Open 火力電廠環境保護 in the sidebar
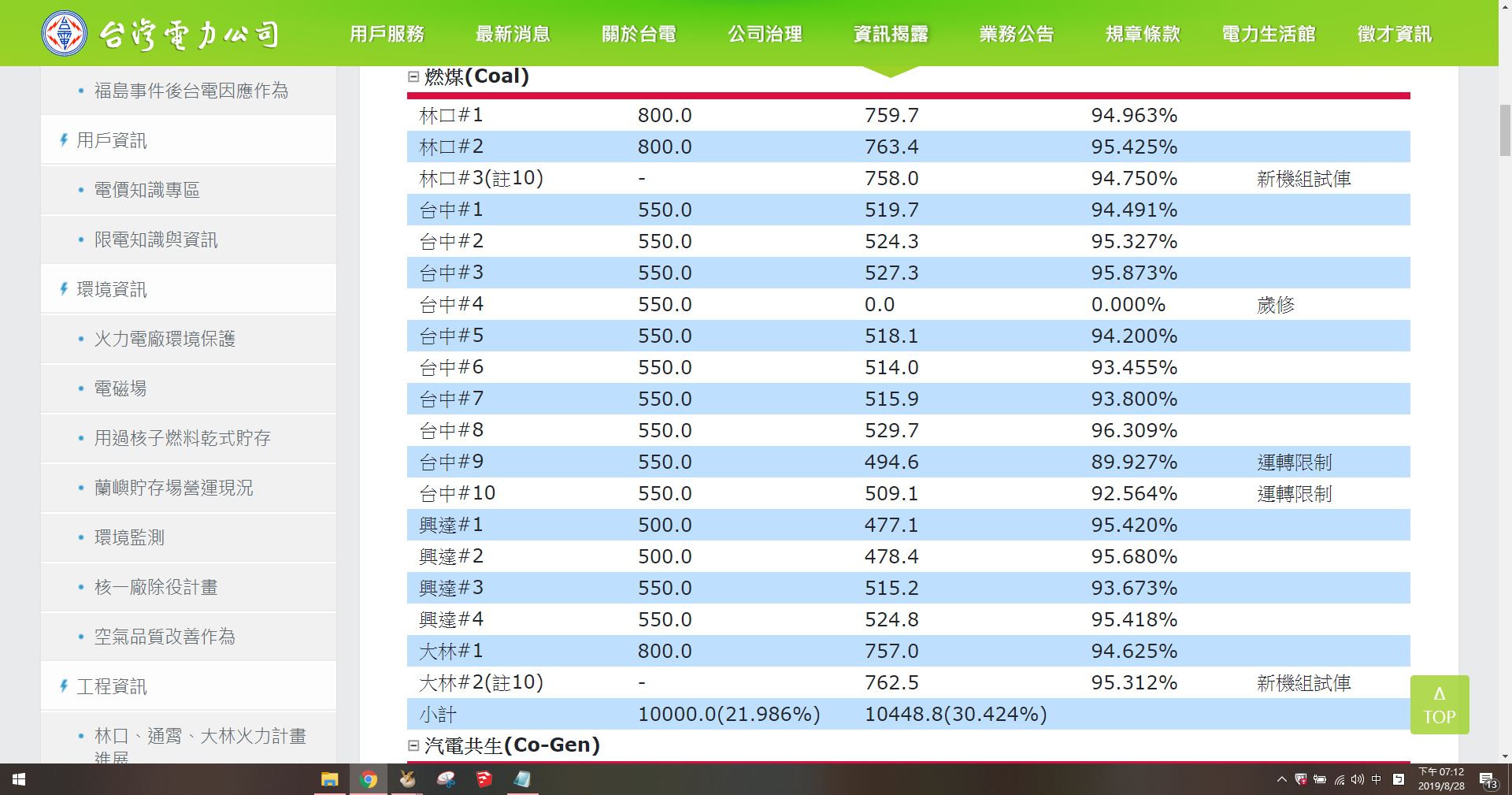The width and height of the screenshot is (1512, 795). tap(165, 339)
